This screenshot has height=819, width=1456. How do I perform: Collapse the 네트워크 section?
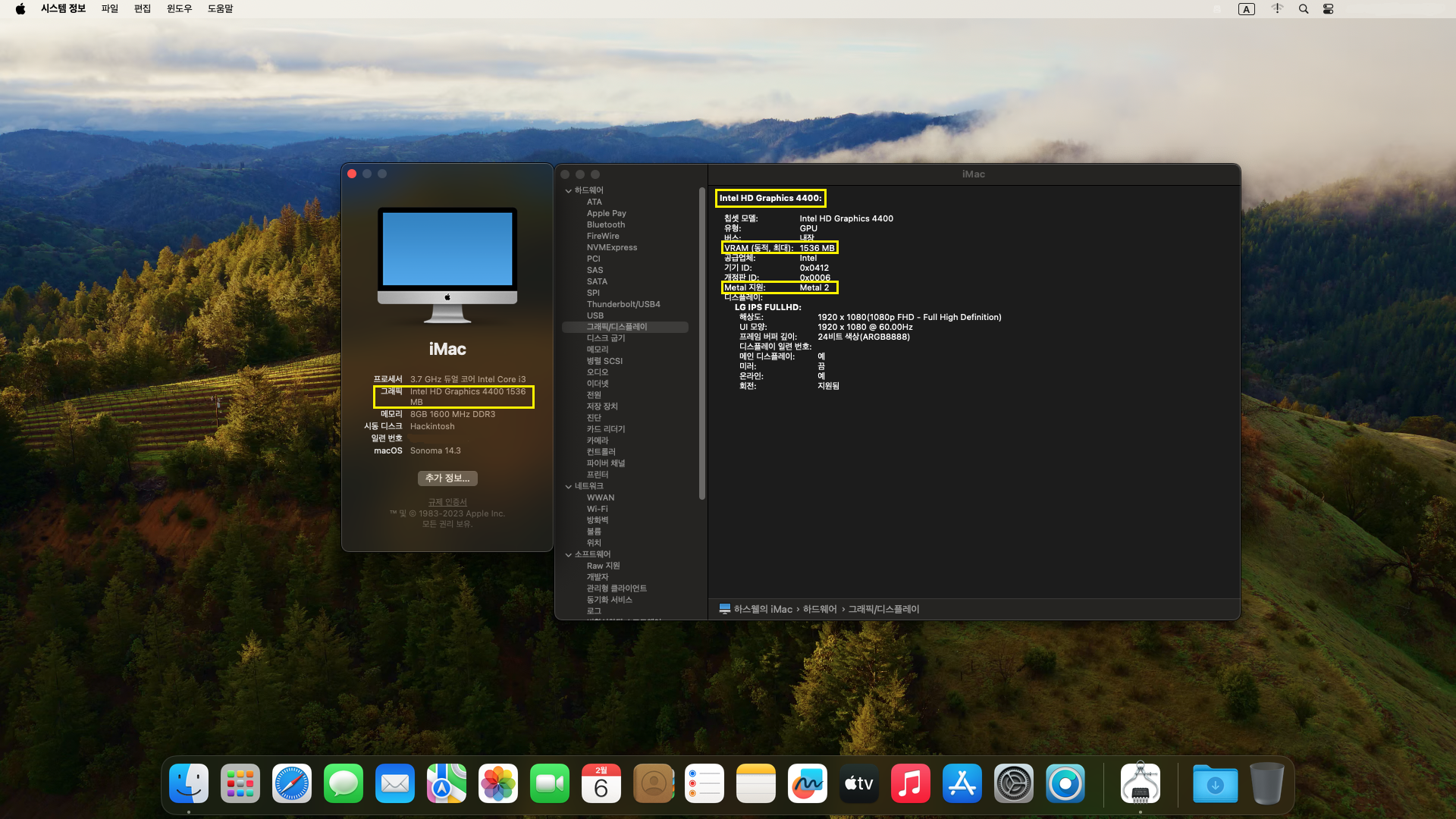pos(569,487)
